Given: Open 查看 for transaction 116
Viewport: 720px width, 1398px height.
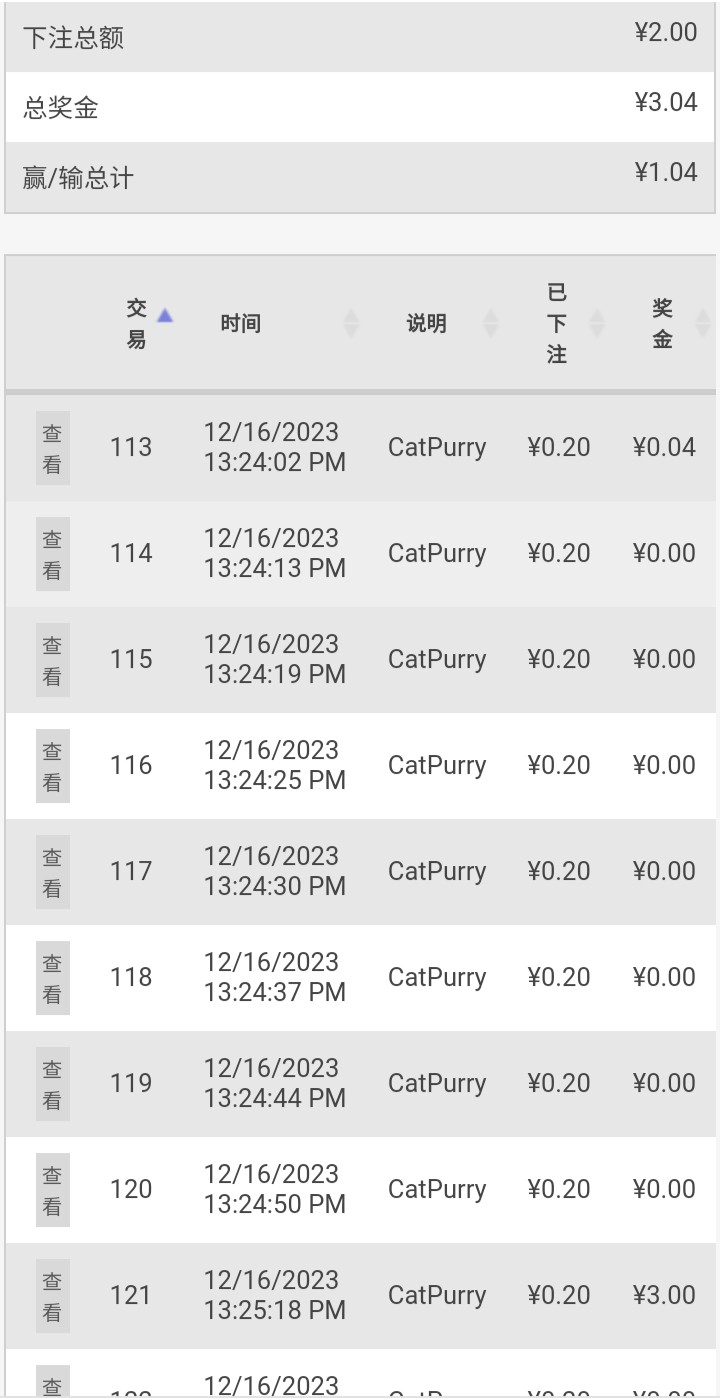Looking at the screenshot, I should coord(53,766).
